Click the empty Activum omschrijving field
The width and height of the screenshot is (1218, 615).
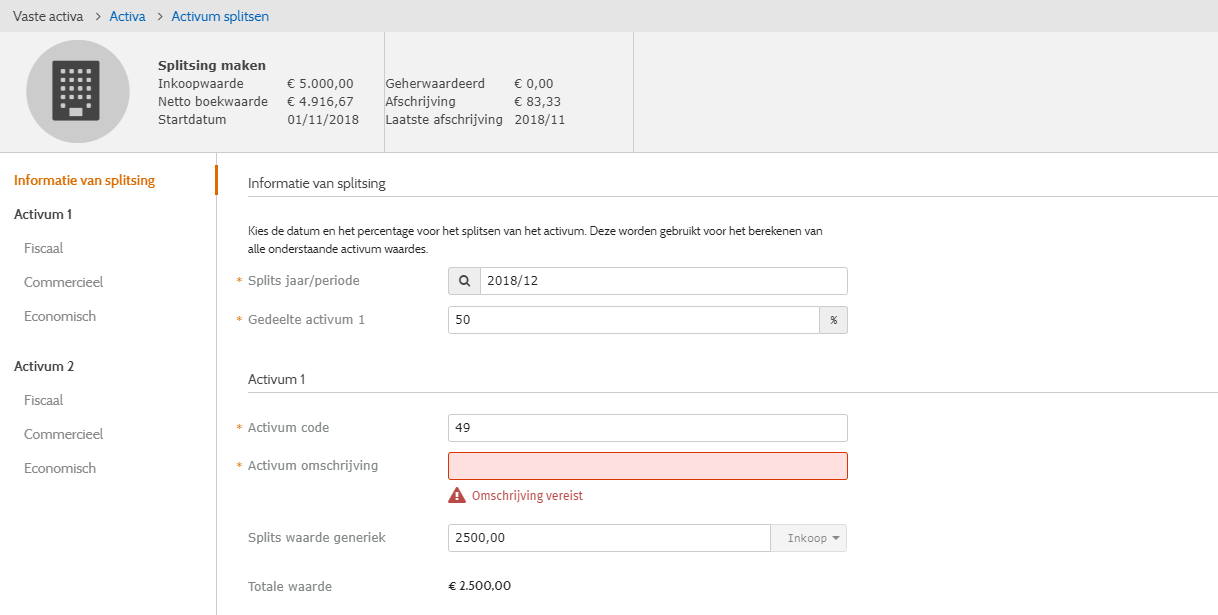tap(647, 466)
